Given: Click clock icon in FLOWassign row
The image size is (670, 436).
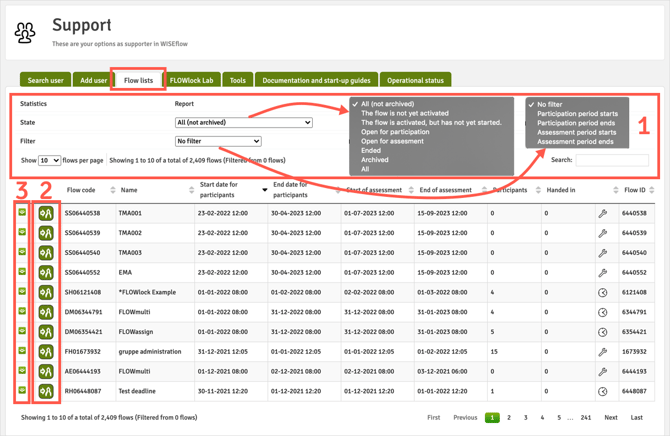Looking at the screenshot, I should pos(602,332).
